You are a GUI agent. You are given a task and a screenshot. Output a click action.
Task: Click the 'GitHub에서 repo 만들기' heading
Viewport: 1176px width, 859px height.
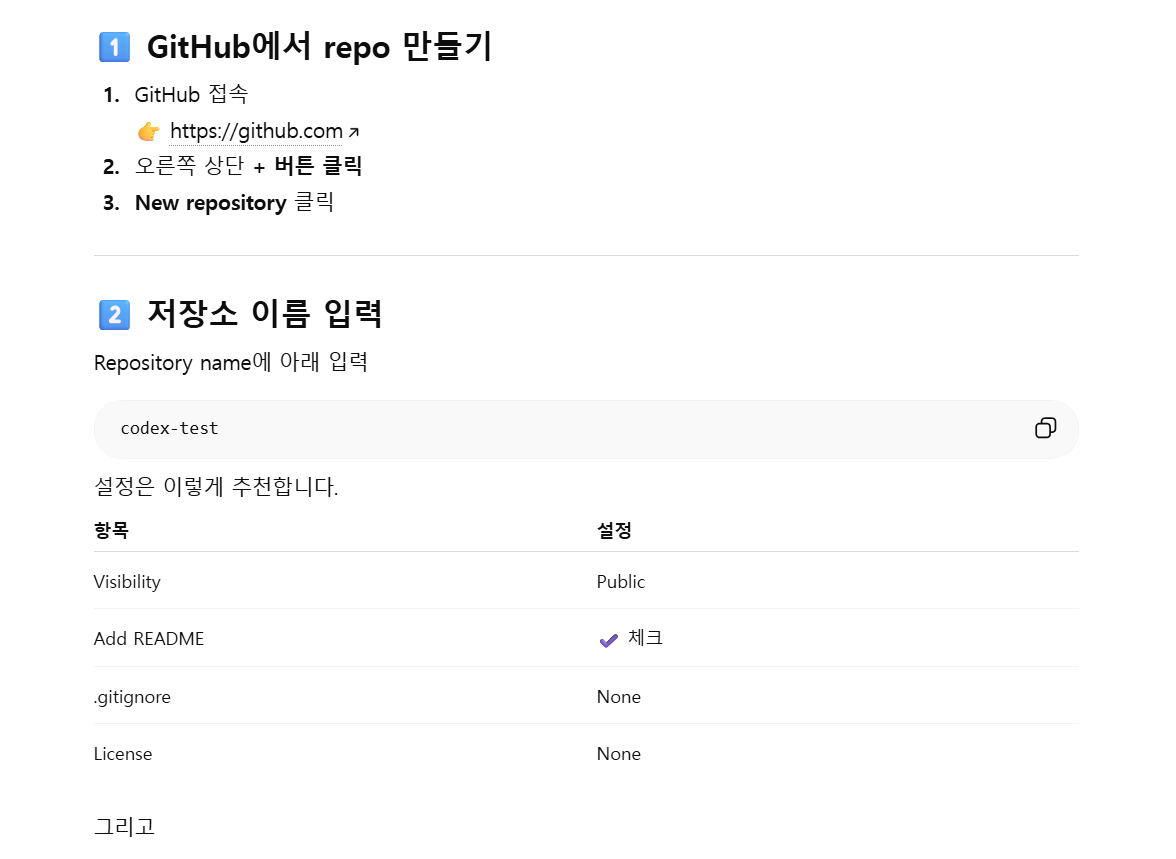(320, 47)
